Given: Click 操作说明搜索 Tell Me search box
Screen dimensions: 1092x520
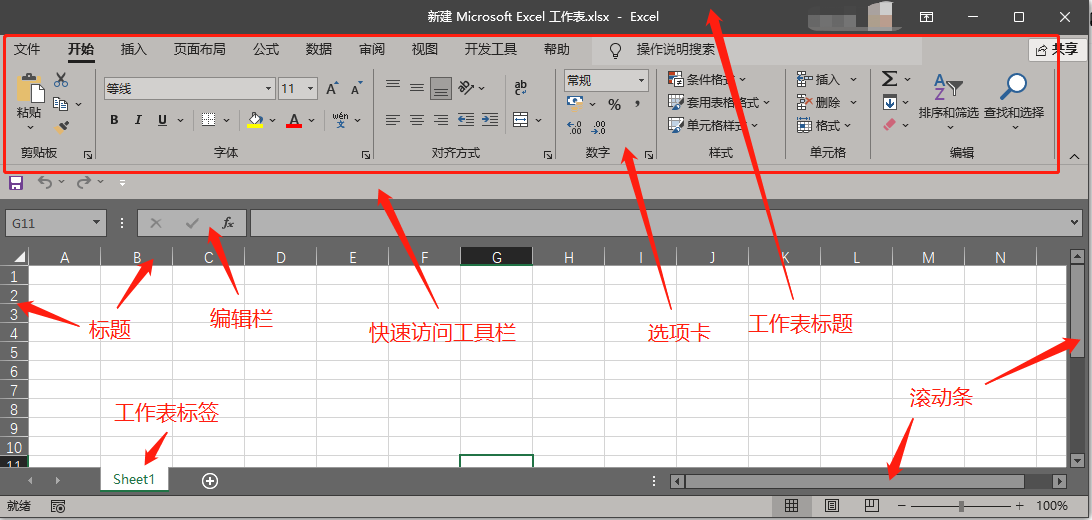Looking at the screenshot, I should pos(756,50).
